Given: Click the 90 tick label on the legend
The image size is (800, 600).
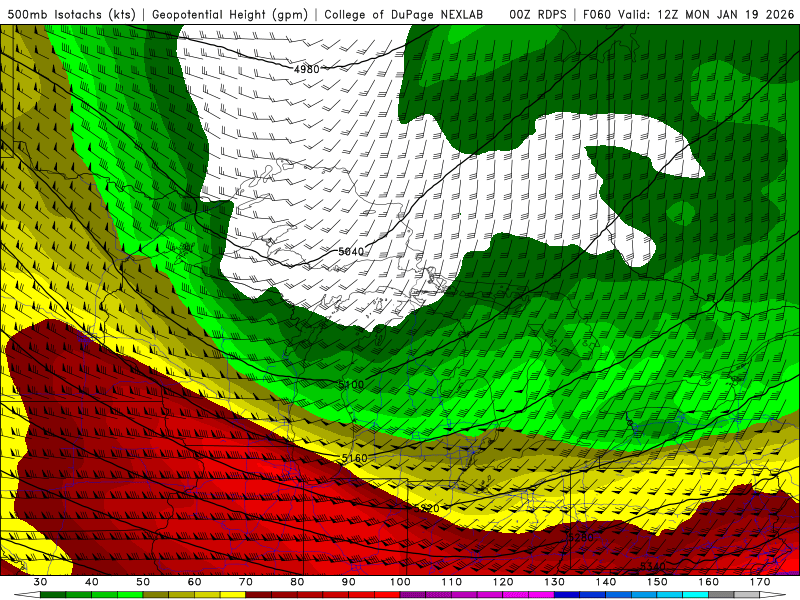Looking at the screenshot, I should [348, 582].
